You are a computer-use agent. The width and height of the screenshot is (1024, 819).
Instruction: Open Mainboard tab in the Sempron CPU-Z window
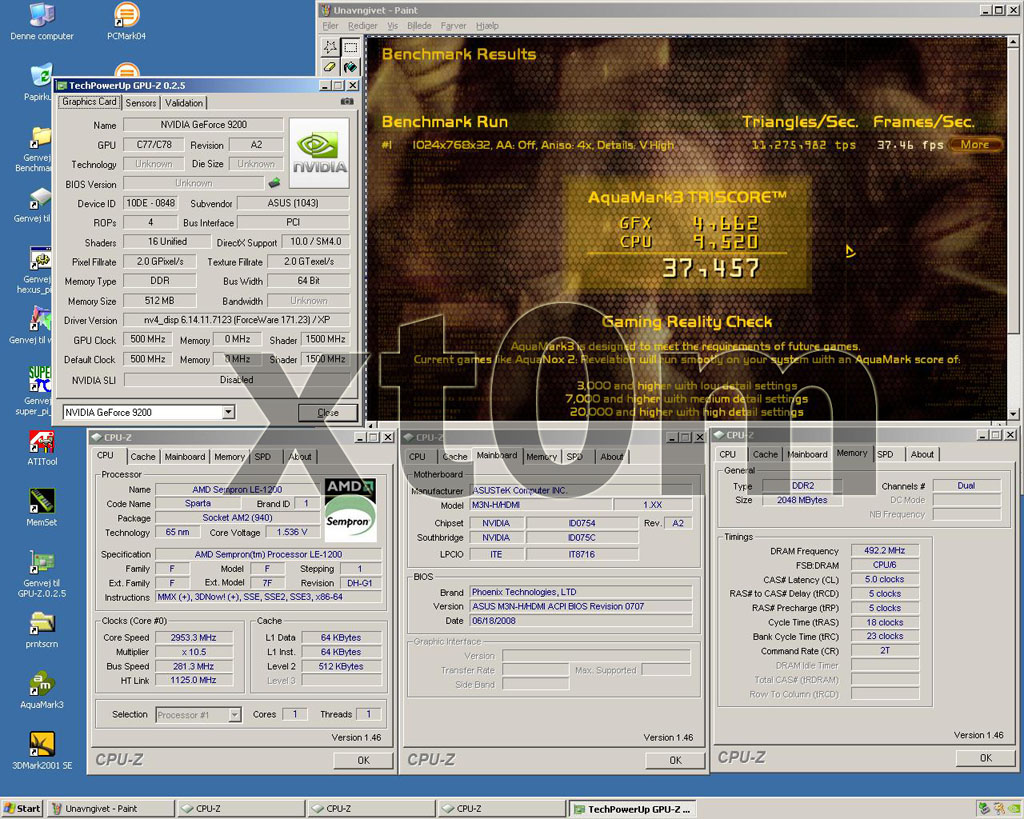[x=185, y=457]
